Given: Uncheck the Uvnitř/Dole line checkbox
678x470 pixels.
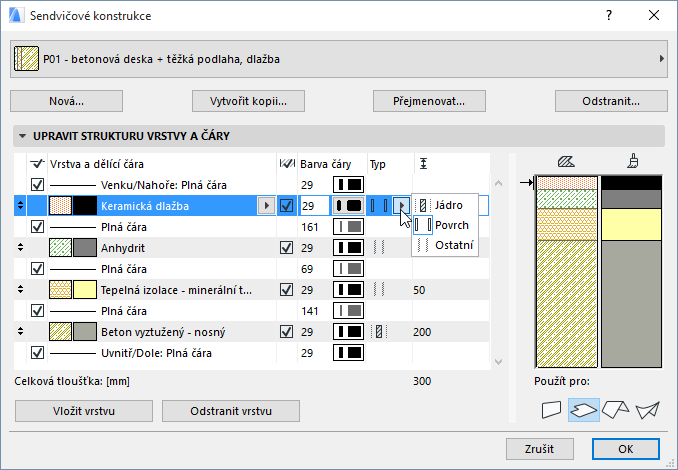Looking at the screenshot, I should pyautogui.click(x=38, y=352).
